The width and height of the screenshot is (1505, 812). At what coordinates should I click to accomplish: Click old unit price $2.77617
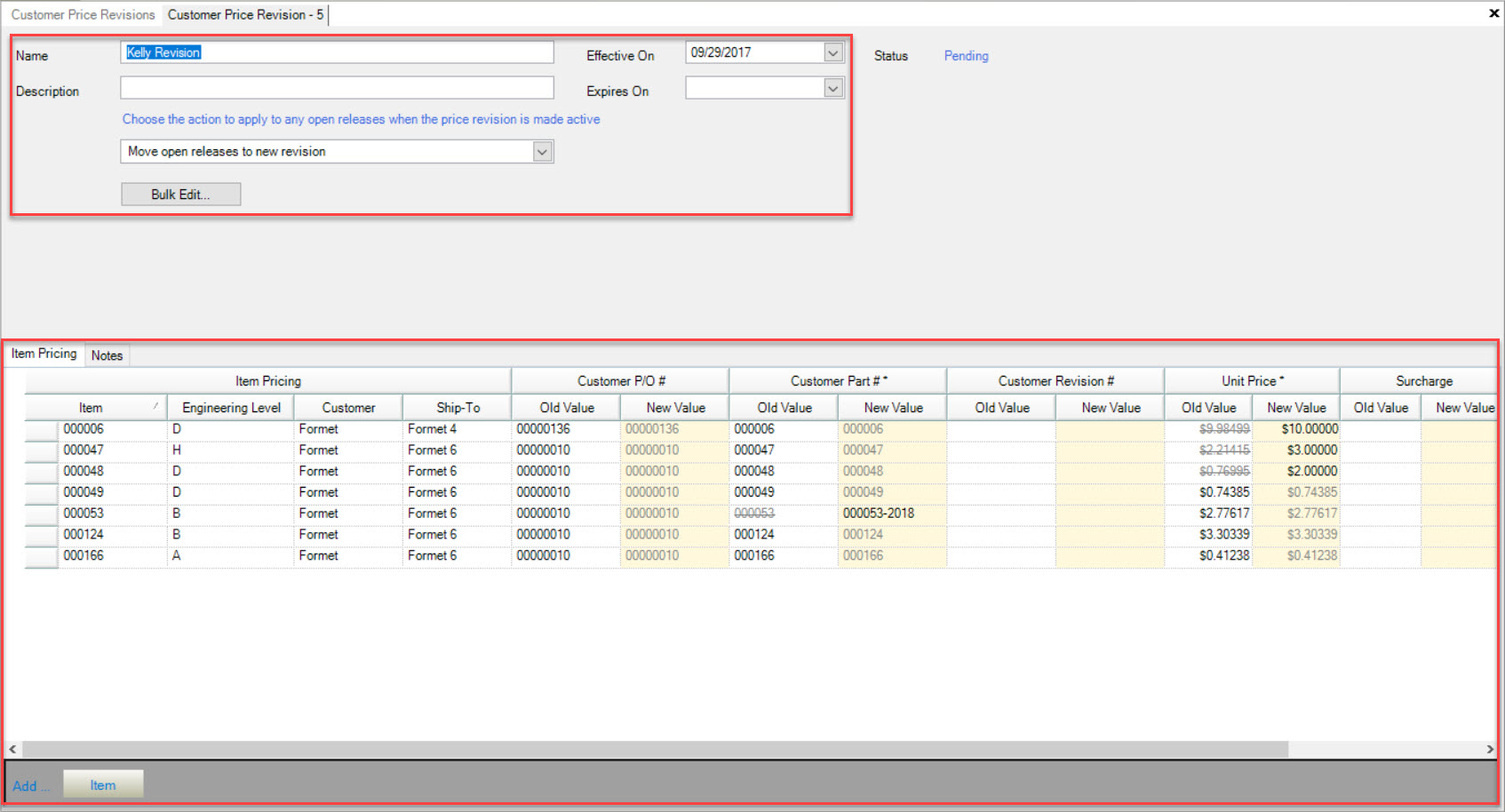(x=1208, y=513)
